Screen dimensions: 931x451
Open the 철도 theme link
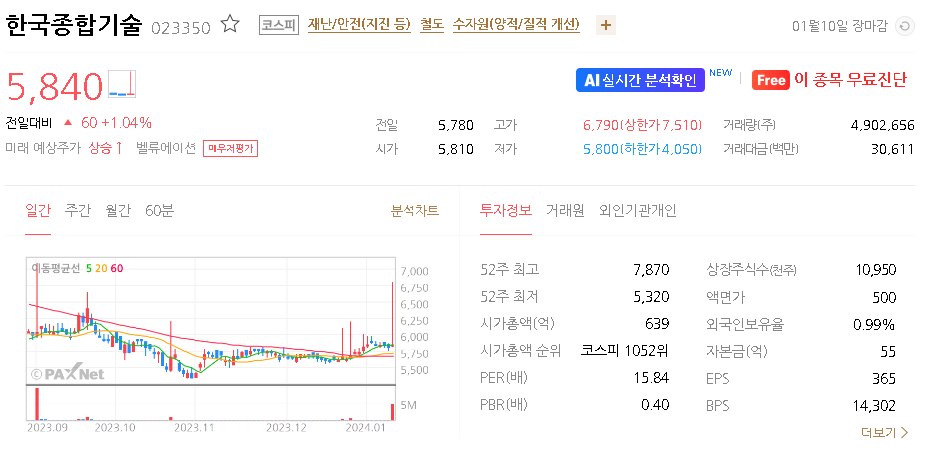[432, 25]
